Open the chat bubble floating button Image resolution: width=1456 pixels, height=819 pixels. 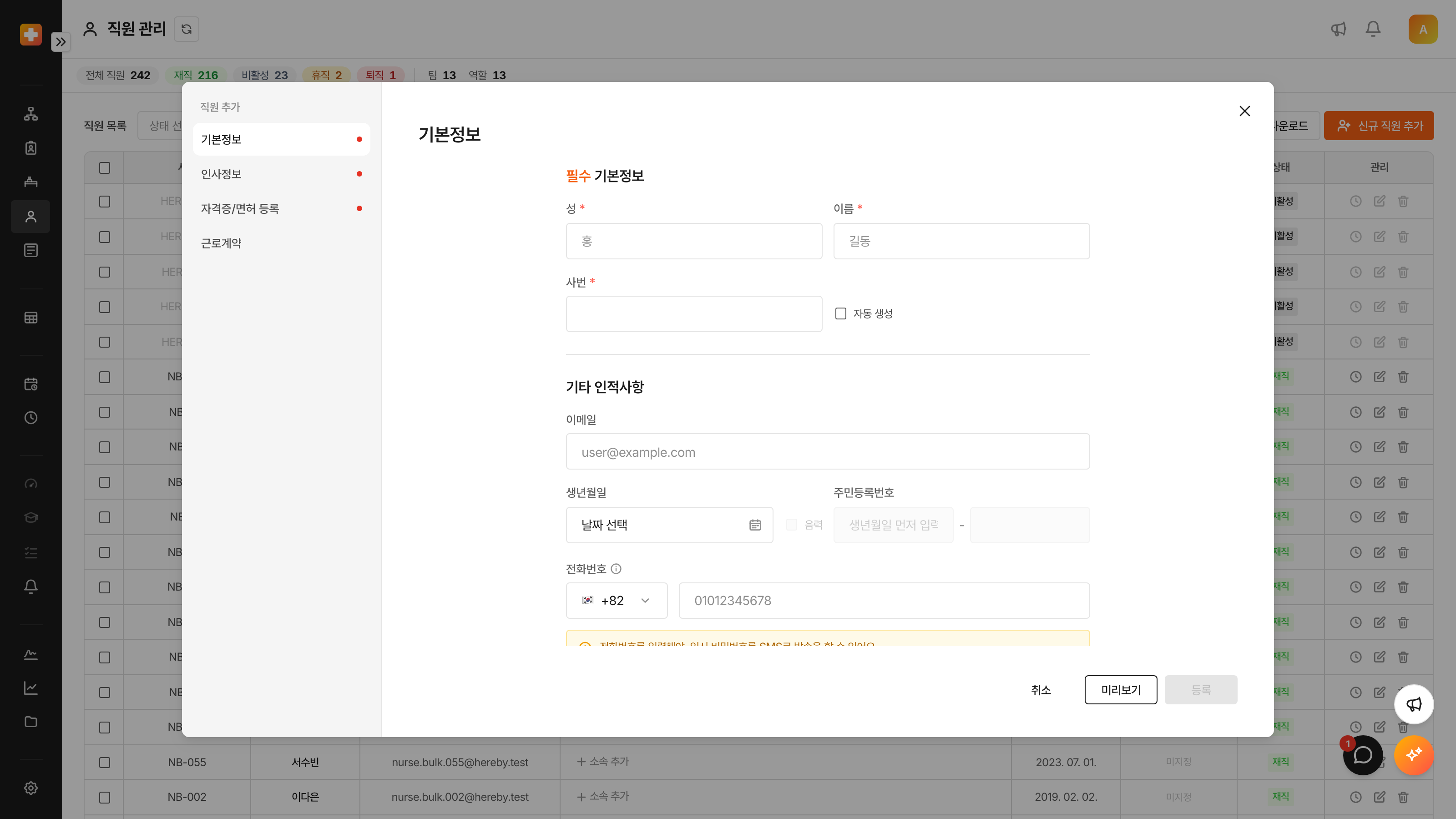(1363, 754)
